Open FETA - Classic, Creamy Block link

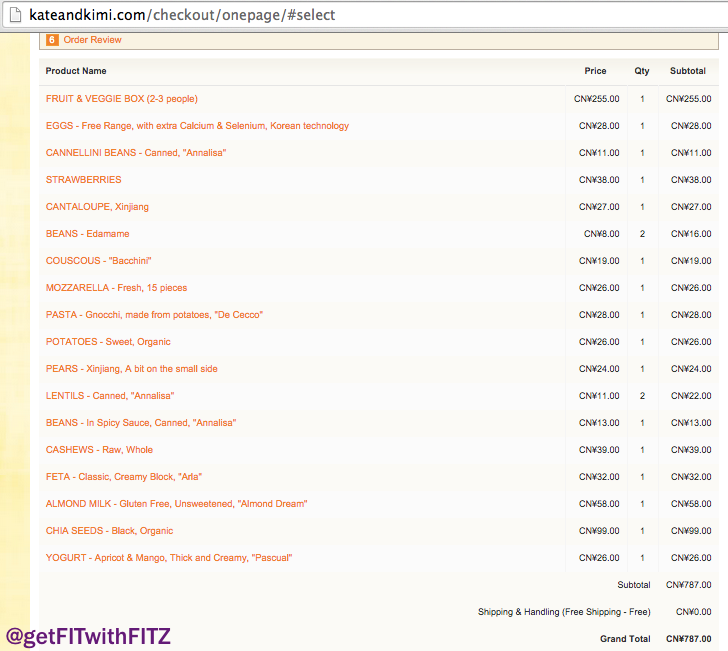[x=124, y=476]
